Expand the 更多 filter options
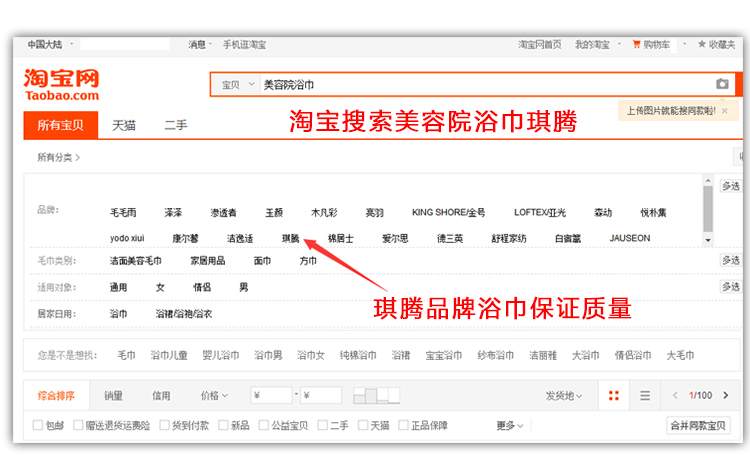This screenshot has height=456, width=750. tap(510, 425)
